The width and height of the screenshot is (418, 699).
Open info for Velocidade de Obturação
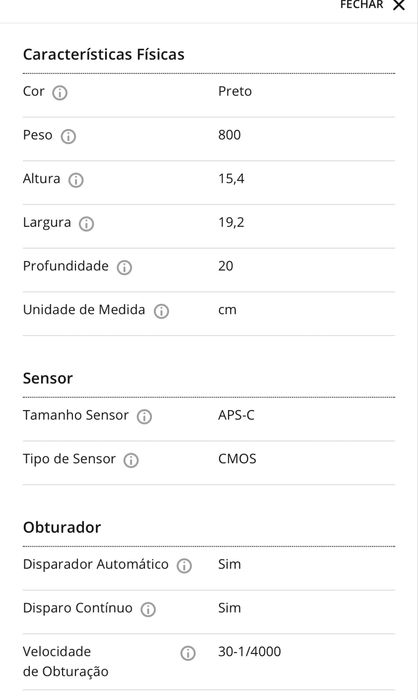(188, 653)
